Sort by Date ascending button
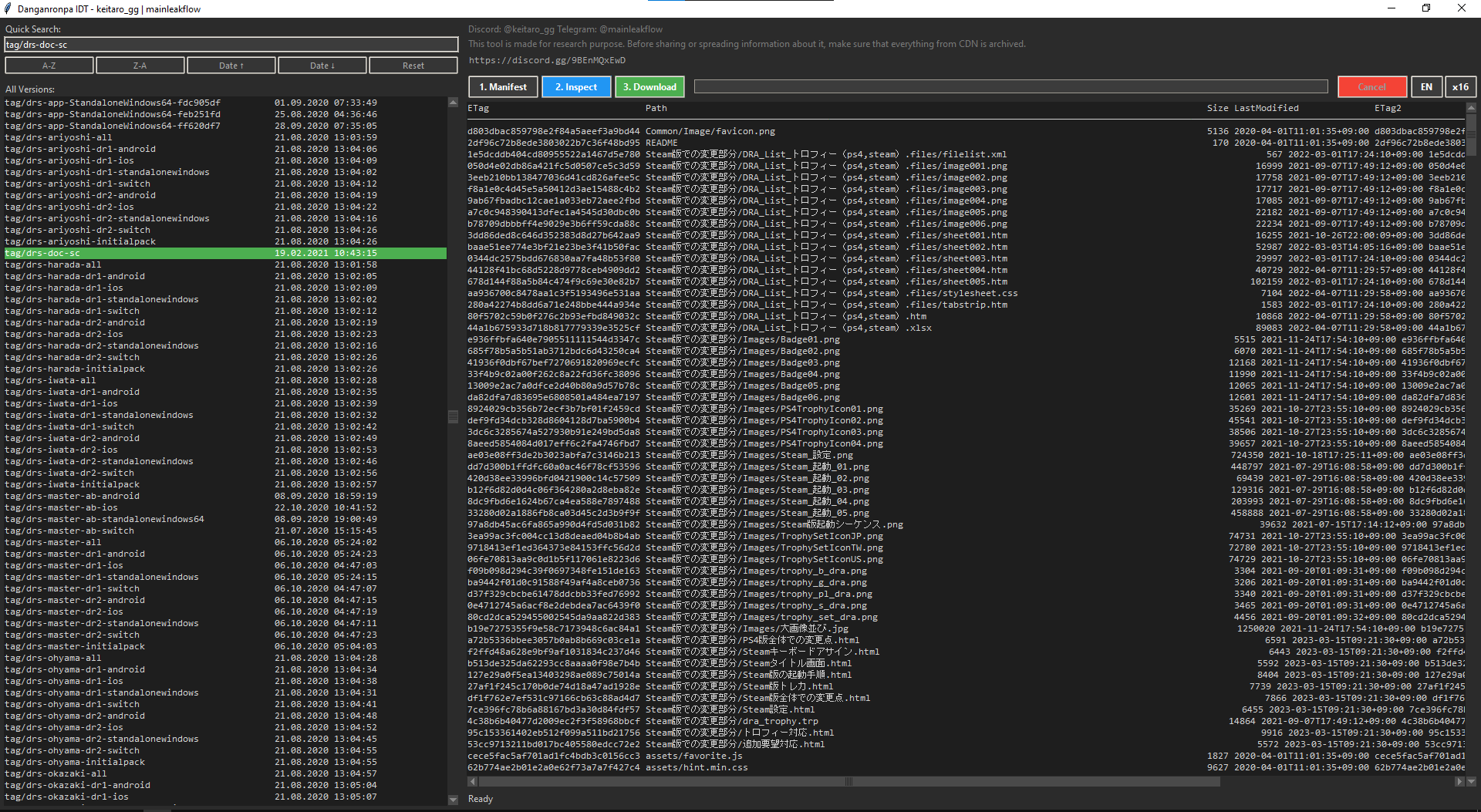Image resolution: width=1481 pixels, height=812 pixels. point(231,66)
